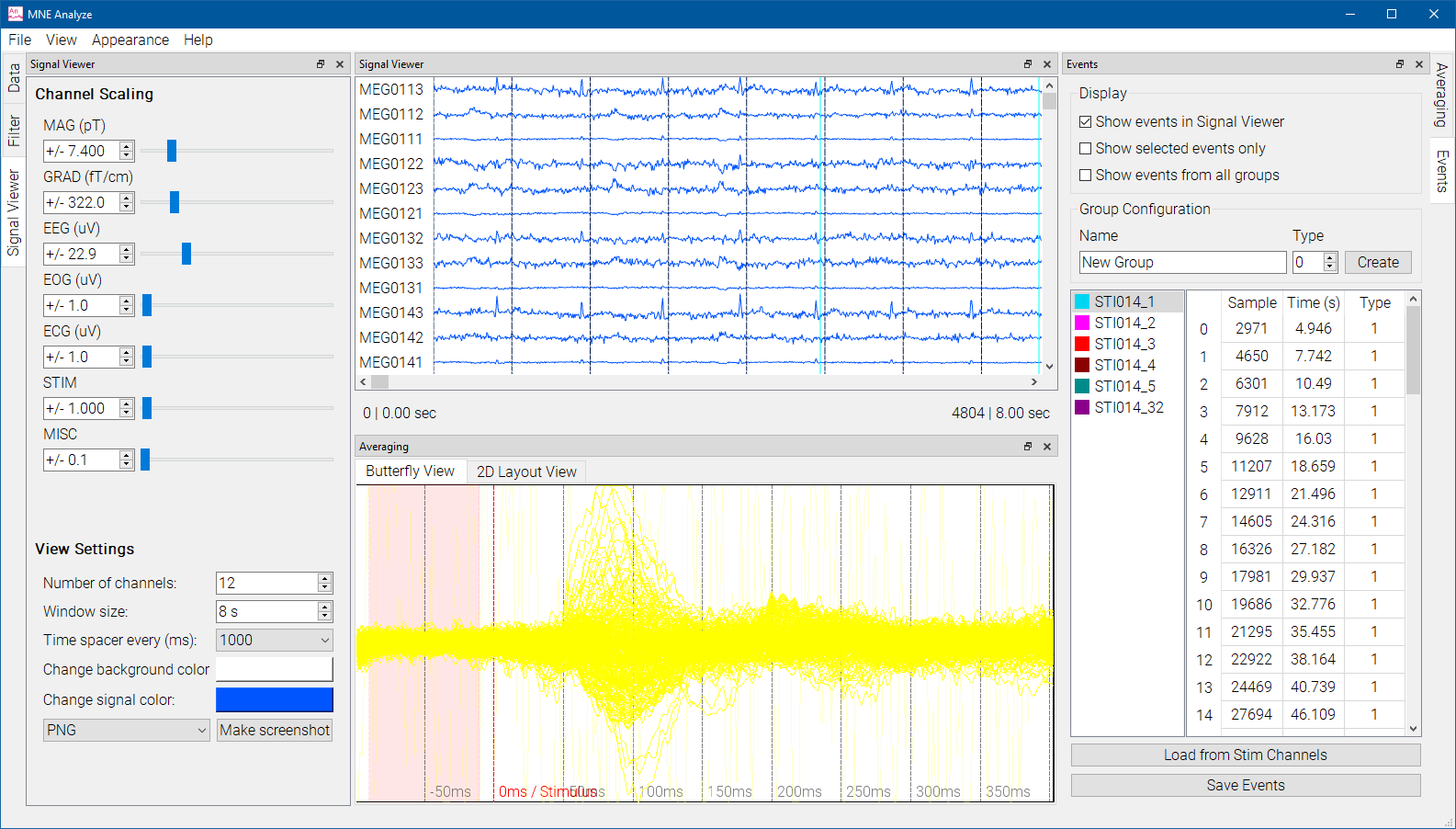Select the magenta STI014_2 event group
The width and height of the screenshot is (1456, 829).
tap(1123, 323)
